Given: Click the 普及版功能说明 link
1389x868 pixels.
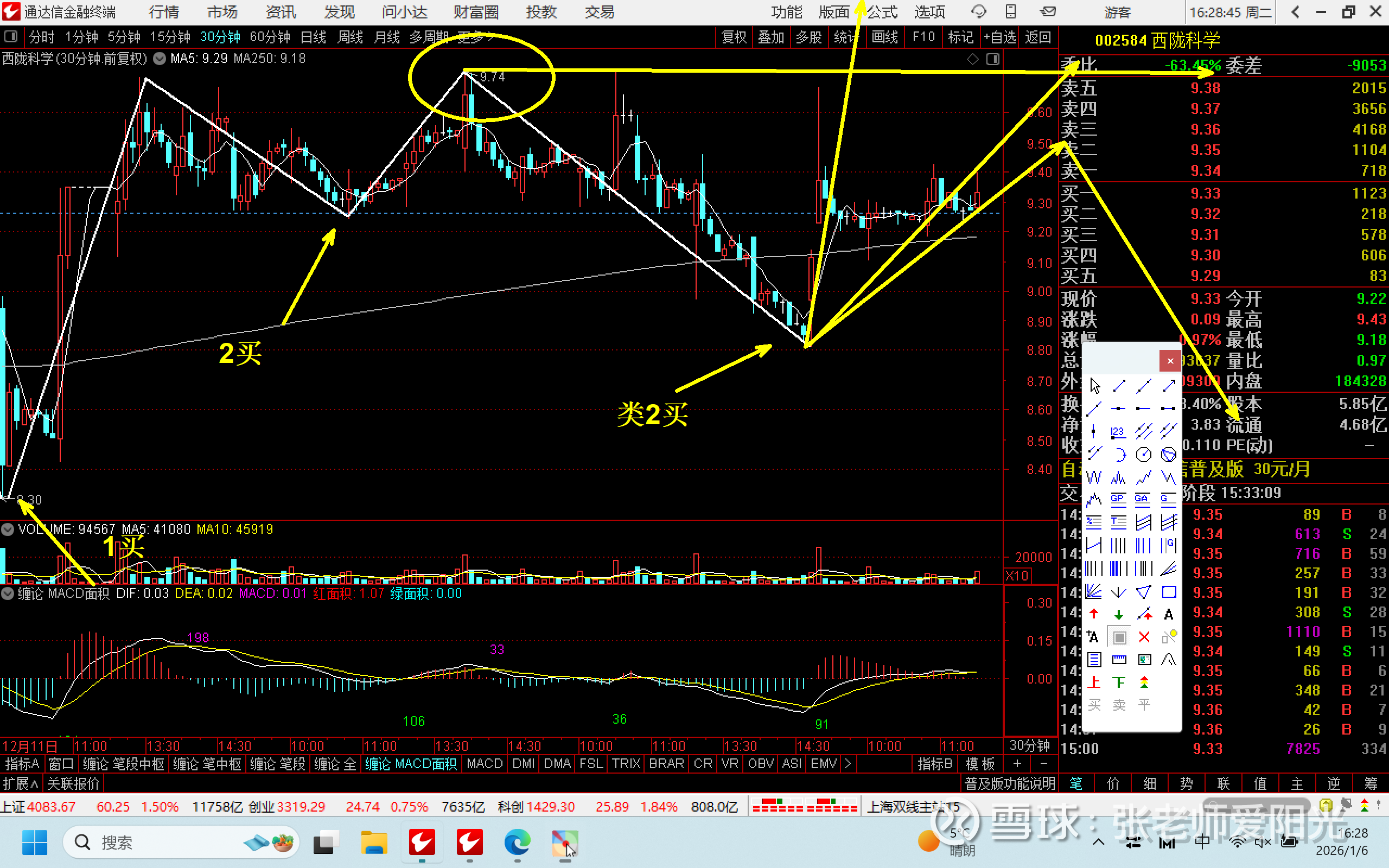Looking at the screenshot, I should [1009, 783].
